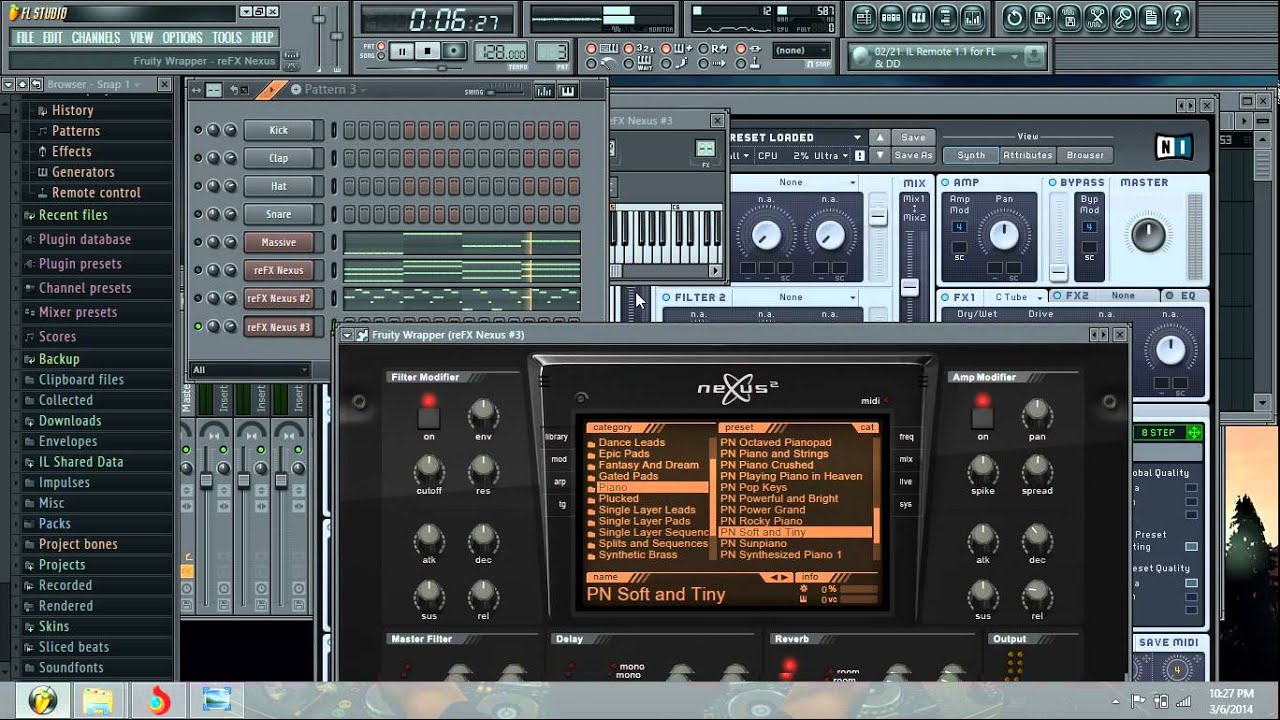The width and height of the screenshot is (1280, 720).
Task: Mute the Kick channel with its green LED
Action: (198, 130)
